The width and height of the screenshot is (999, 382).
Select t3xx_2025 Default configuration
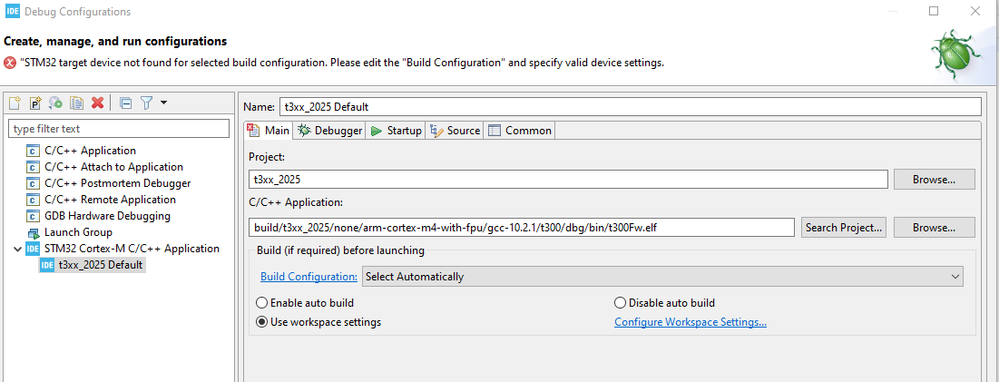(92, 265)
